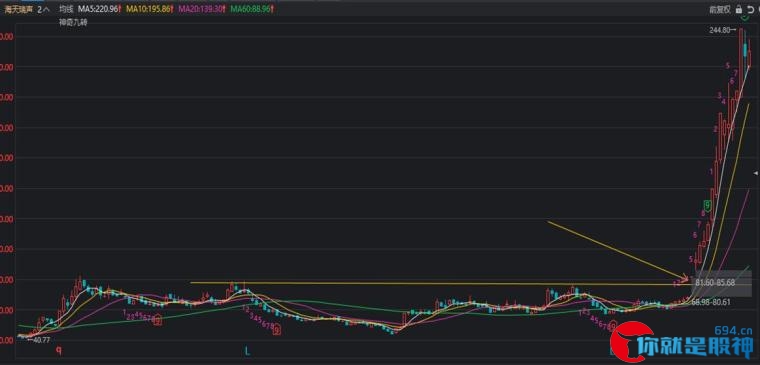Click the green MA60:88.96 value
Screen dimensions: 760x365
[250, 9]
